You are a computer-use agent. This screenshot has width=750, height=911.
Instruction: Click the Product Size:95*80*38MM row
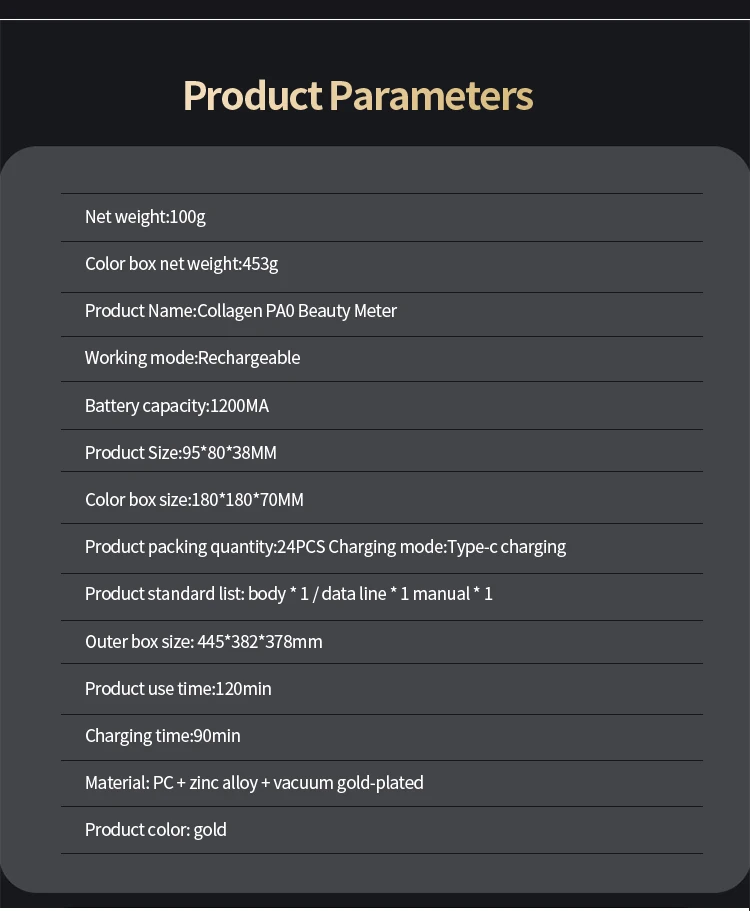pyautogui.click(x=180, y=453)
